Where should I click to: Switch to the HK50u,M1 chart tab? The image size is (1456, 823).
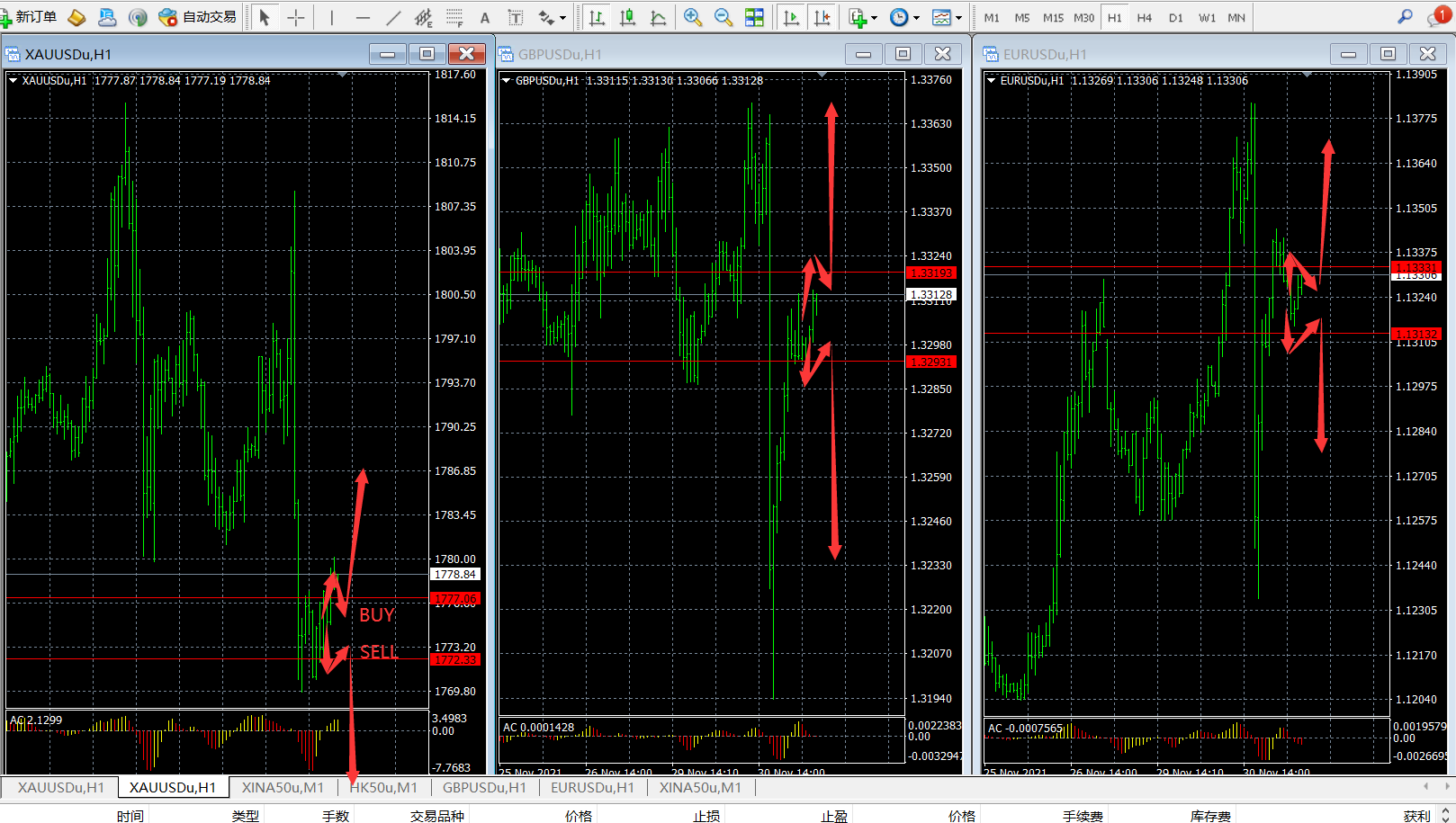tap(383, 788)
